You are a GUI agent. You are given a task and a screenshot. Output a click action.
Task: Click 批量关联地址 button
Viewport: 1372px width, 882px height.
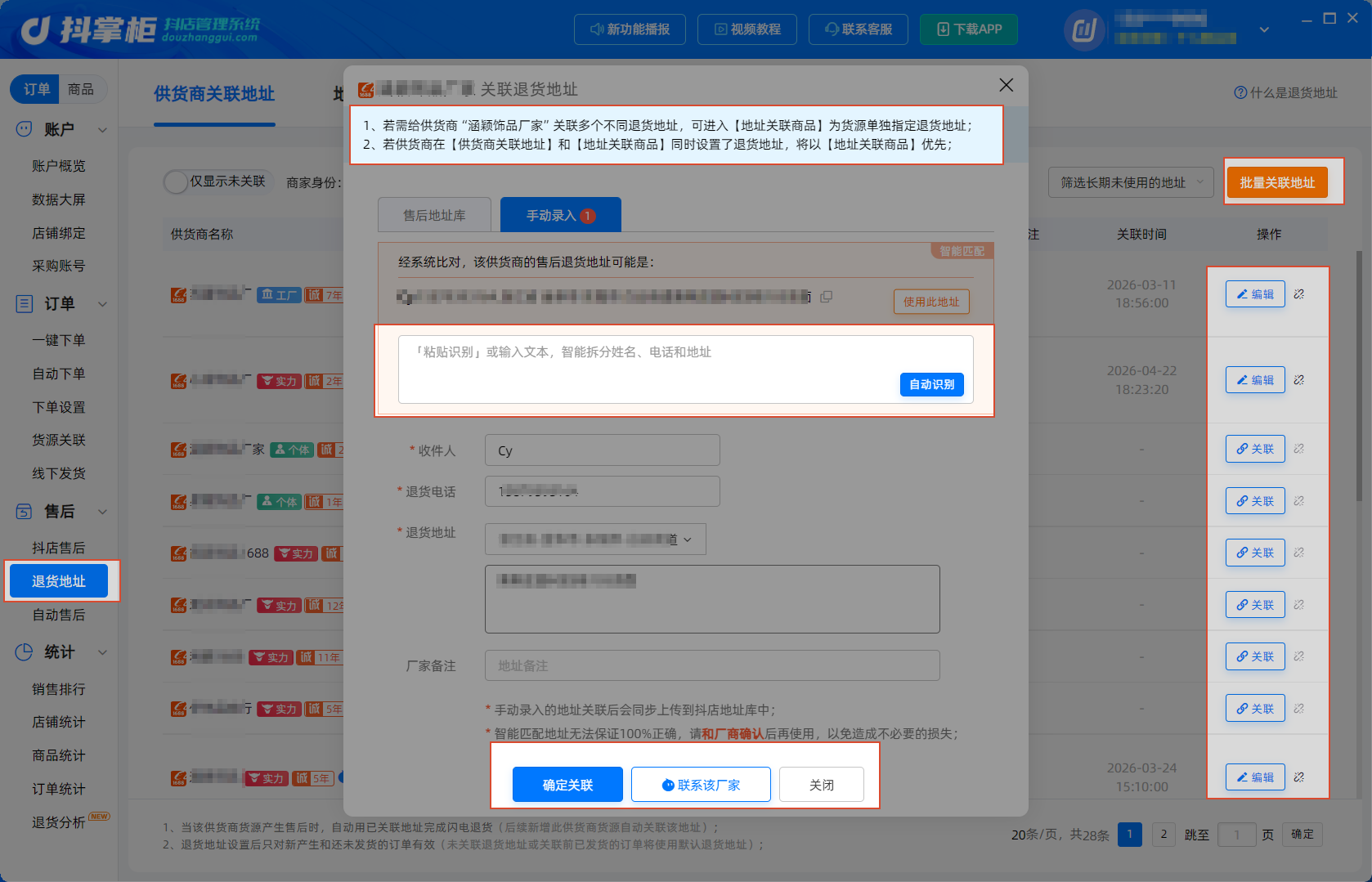[1277, 182]
